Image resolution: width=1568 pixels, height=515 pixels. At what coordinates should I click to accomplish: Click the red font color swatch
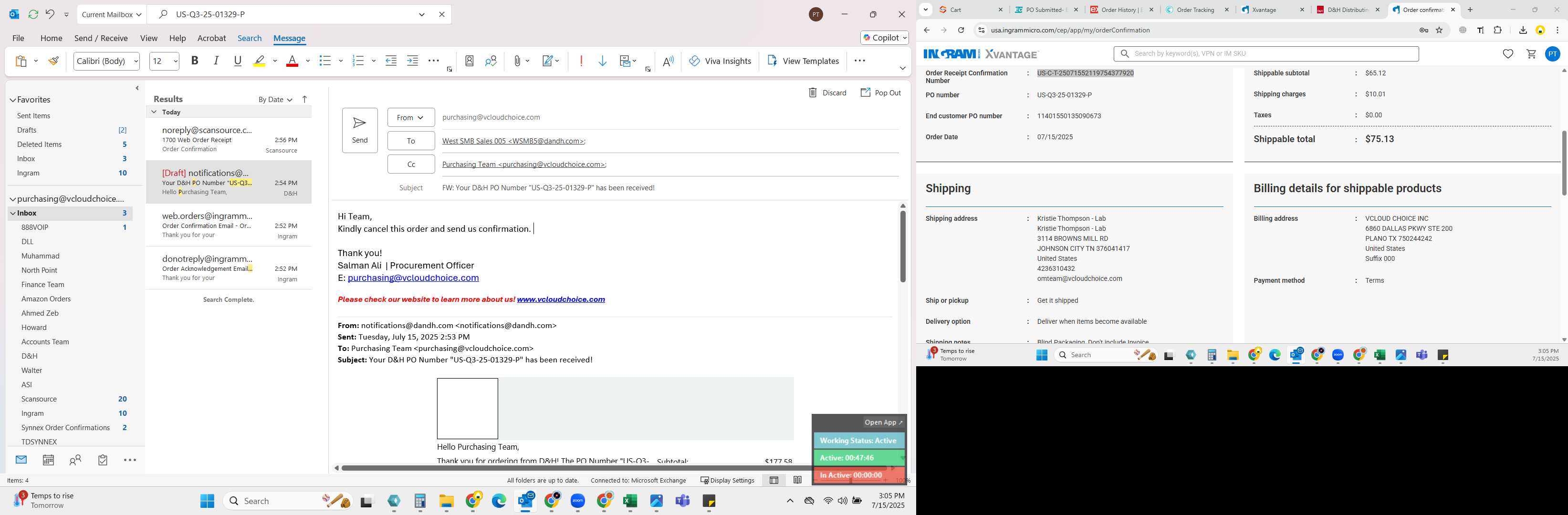pyautogui.click(x=292, y=61)
